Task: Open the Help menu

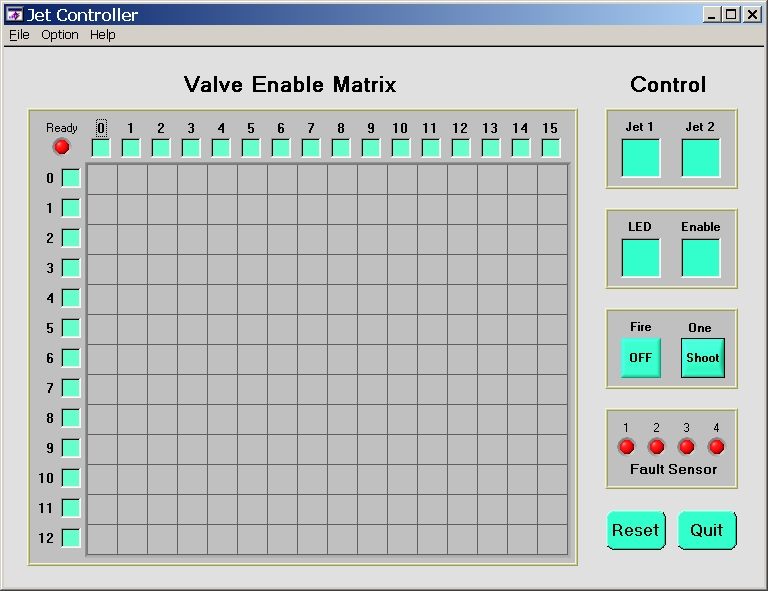Action: point(103,35)
